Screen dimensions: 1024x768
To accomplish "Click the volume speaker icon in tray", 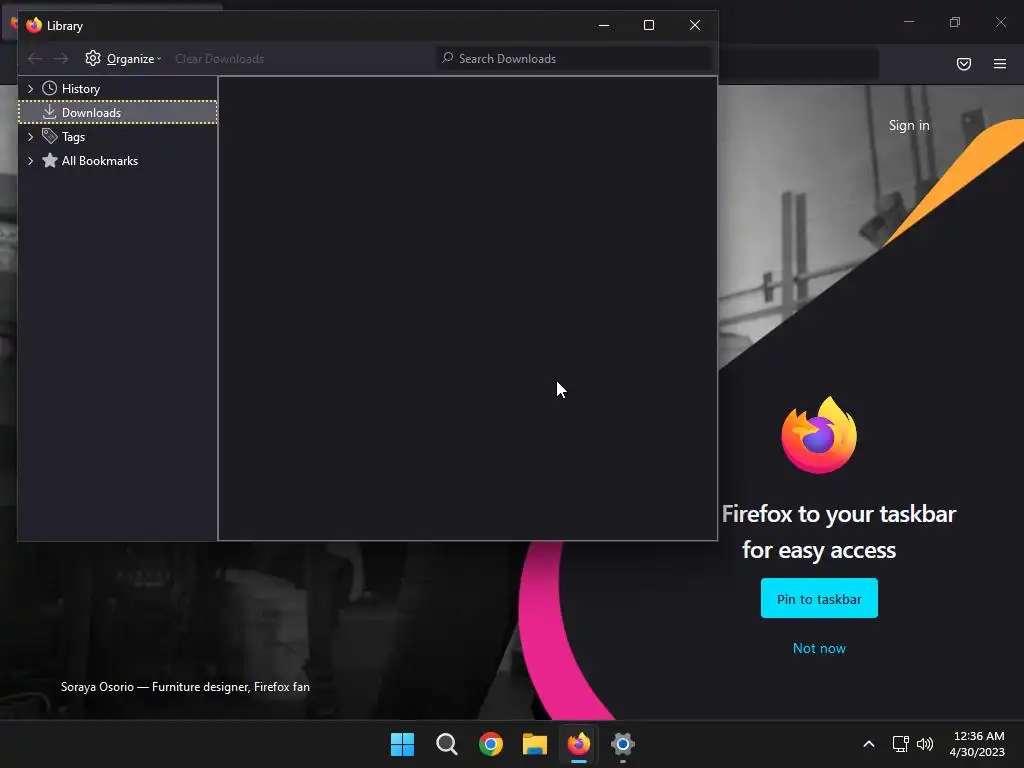I will 925,744.
